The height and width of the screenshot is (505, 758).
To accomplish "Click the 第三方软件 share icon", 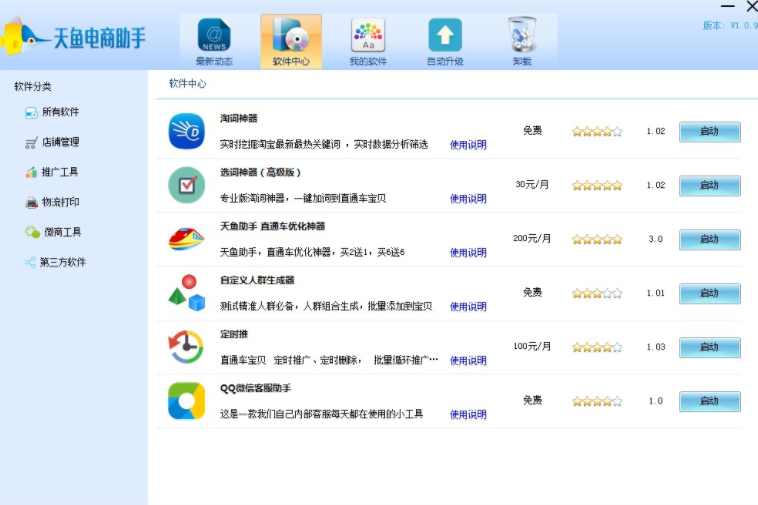I will pyautogui.click(x=30, y=262).
